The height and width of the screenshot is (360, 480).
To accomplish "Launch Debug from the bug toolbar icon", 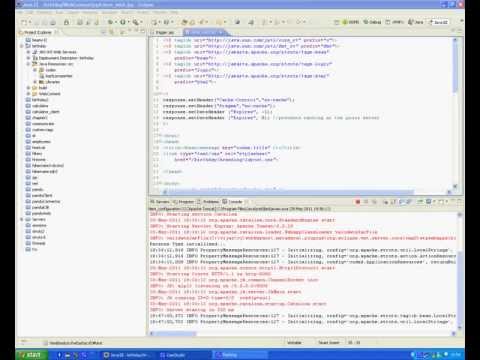I will click(x=110, y=22).
